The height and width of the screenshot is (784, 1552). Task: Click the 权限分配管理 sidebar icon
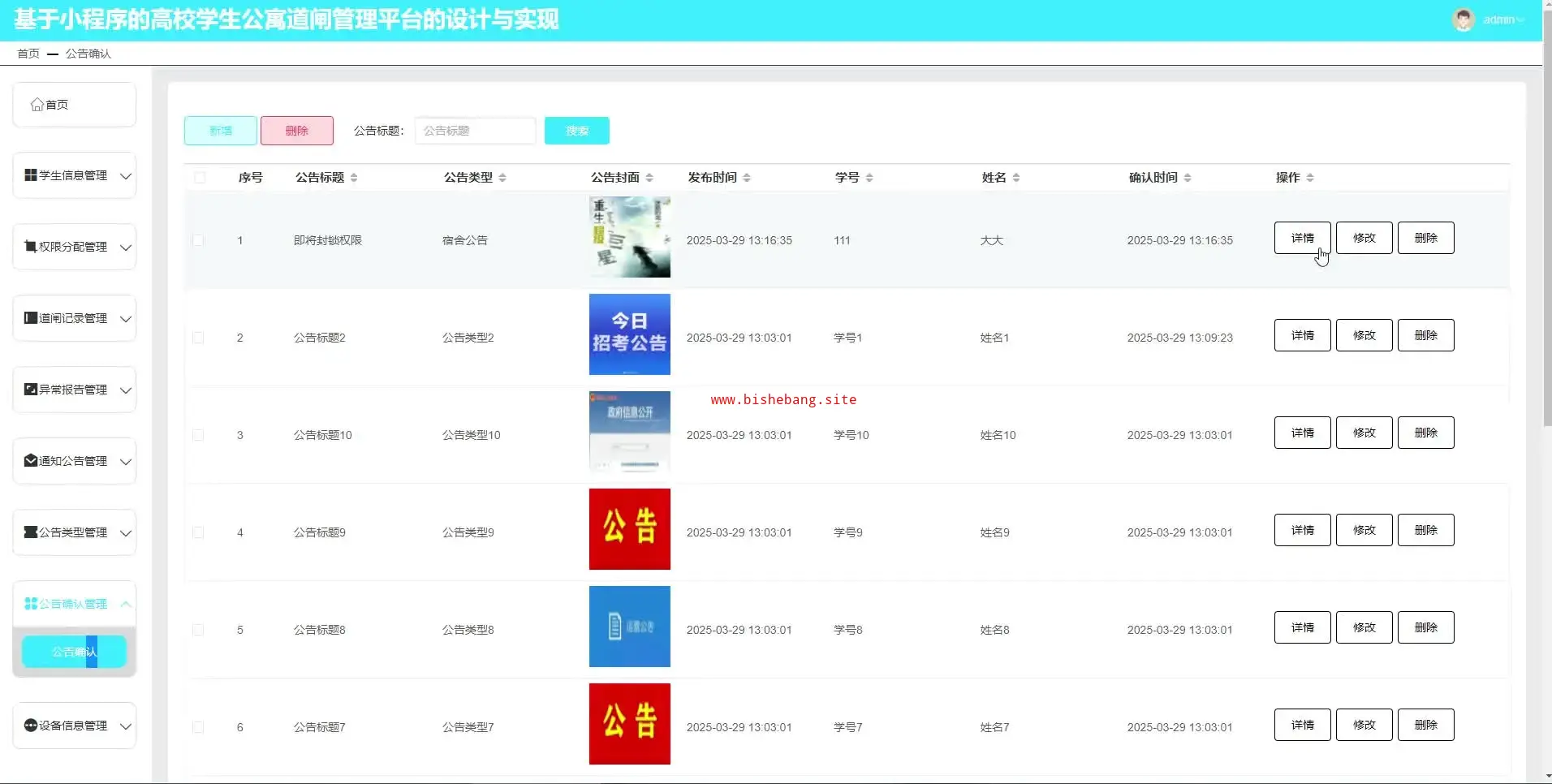click(x=31, y=247)
